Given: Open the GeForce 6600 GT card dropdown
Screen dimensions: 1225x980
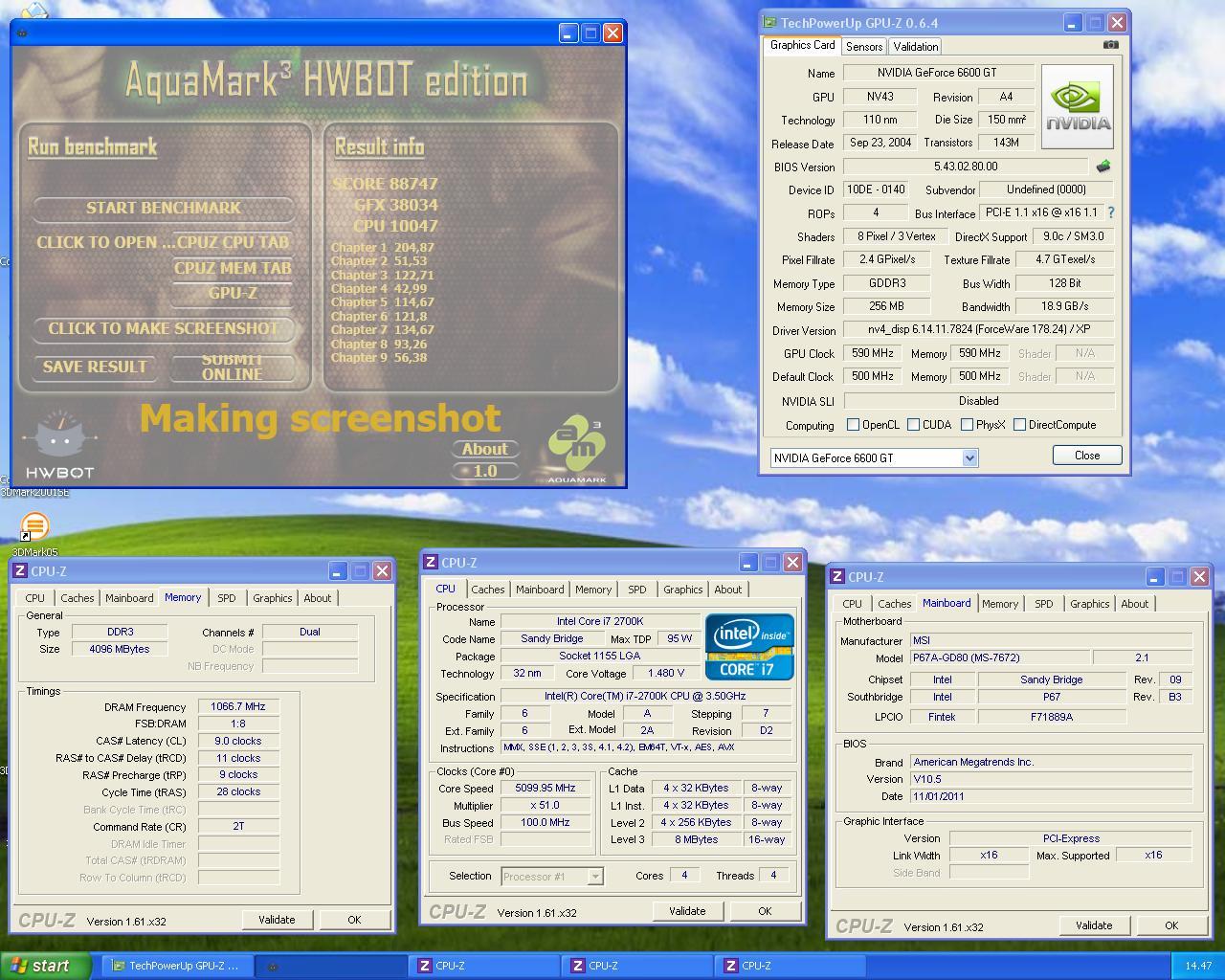Looking at the screenshot, I should tap(969, 457).
